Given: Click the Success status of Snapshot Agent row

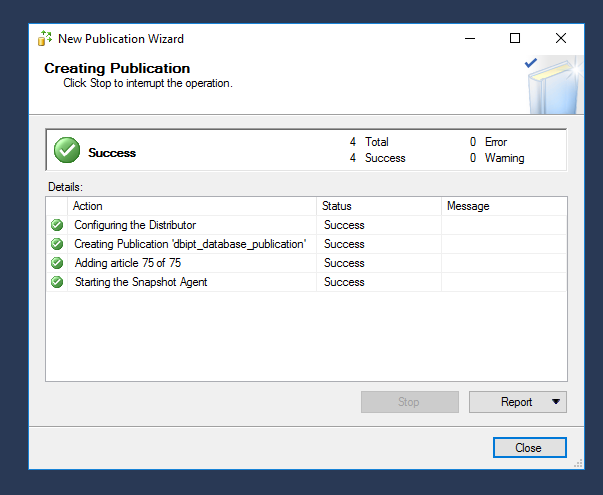Looking at the screenshot, I should [344, 282].
